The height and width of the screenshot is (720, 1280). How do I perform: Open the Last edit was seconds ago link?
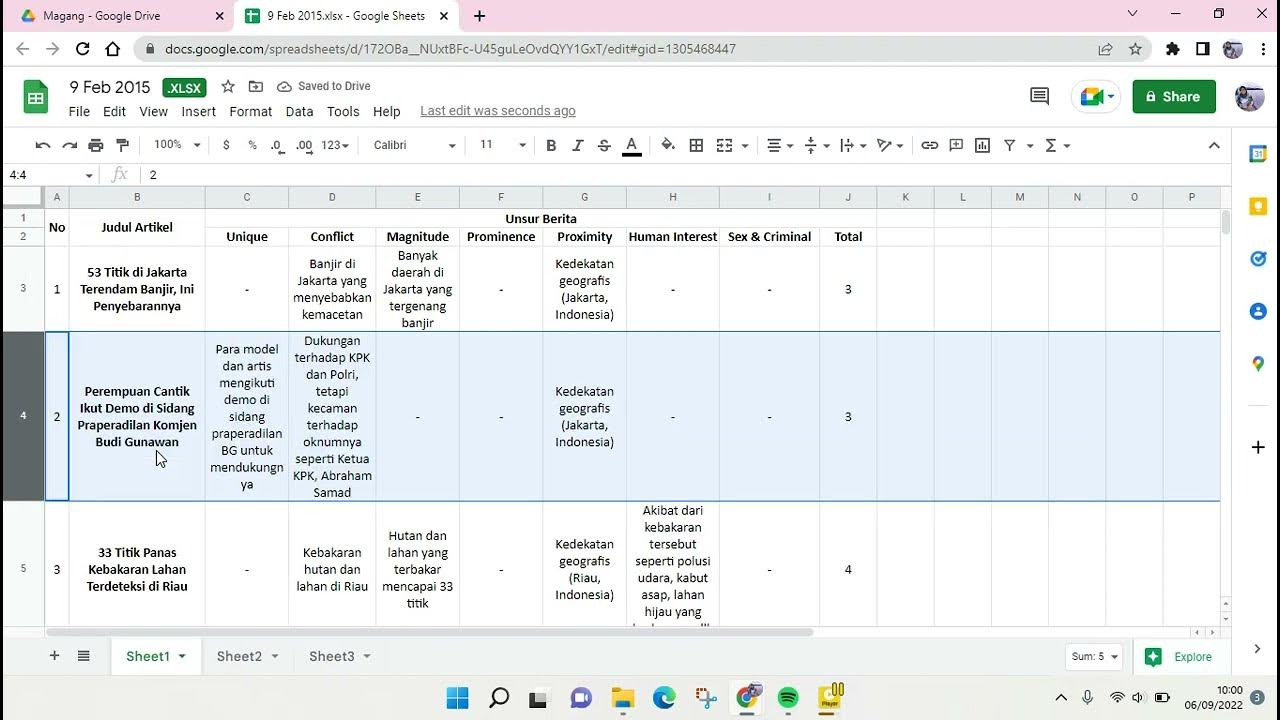pos(498,111)
